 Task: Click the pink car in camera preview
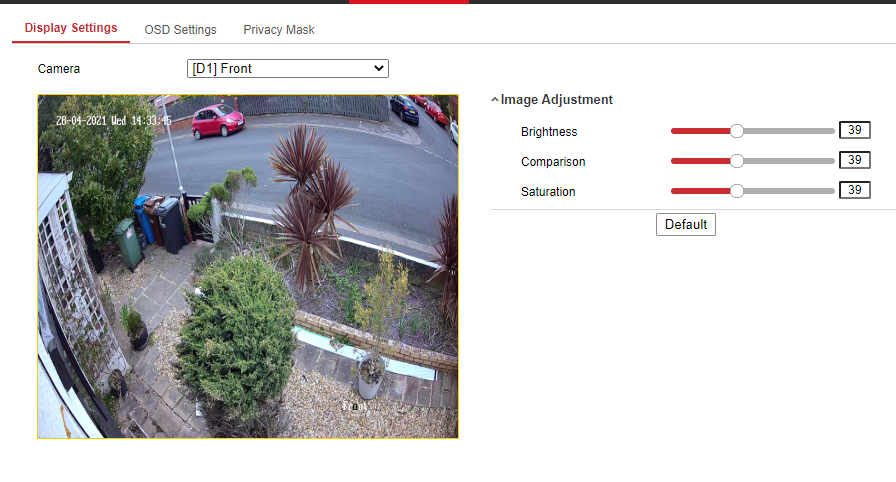click(x=217, y=120)
